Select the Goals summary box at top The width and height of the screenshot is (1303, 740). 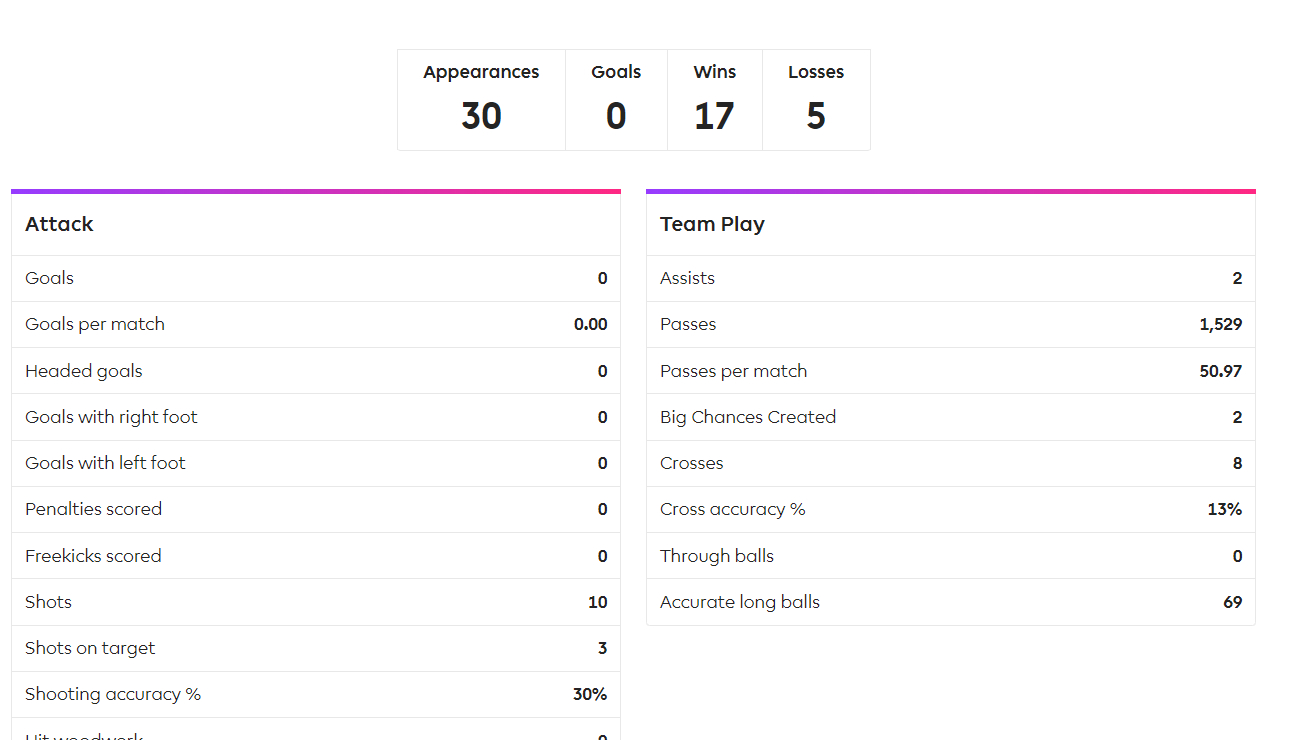[x=616, y=100]
